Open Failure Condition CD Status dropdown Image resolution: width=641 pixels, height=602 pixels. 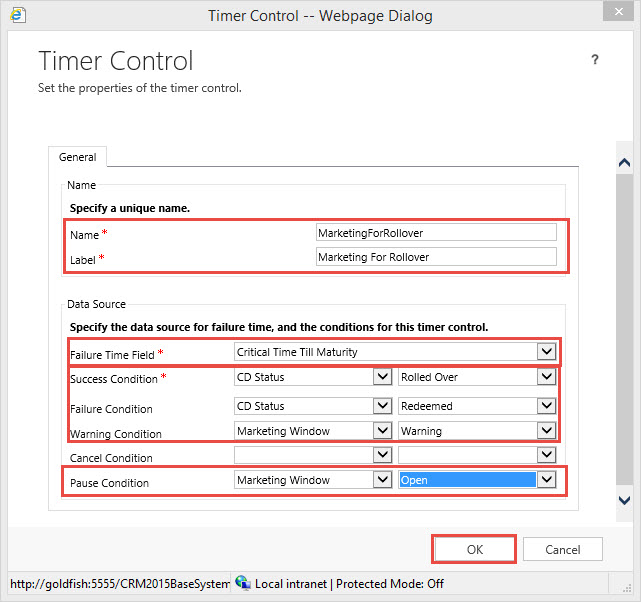pos(381,406)
